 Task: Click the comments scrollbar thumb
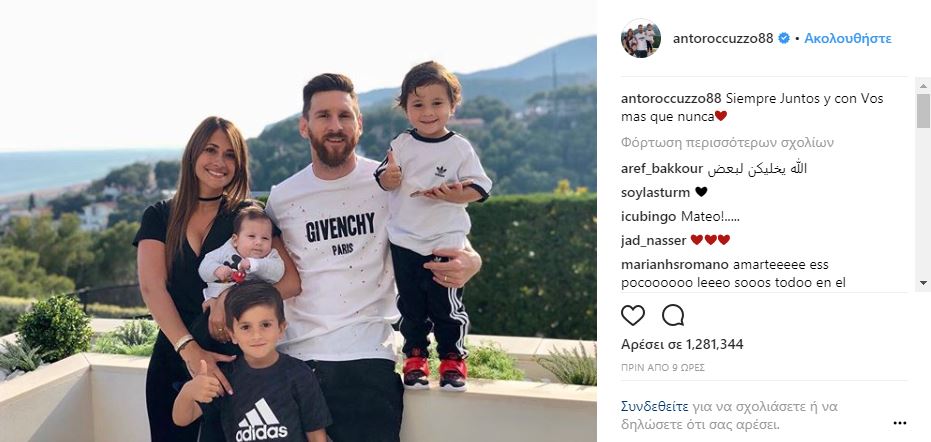[x=923, y=110]
